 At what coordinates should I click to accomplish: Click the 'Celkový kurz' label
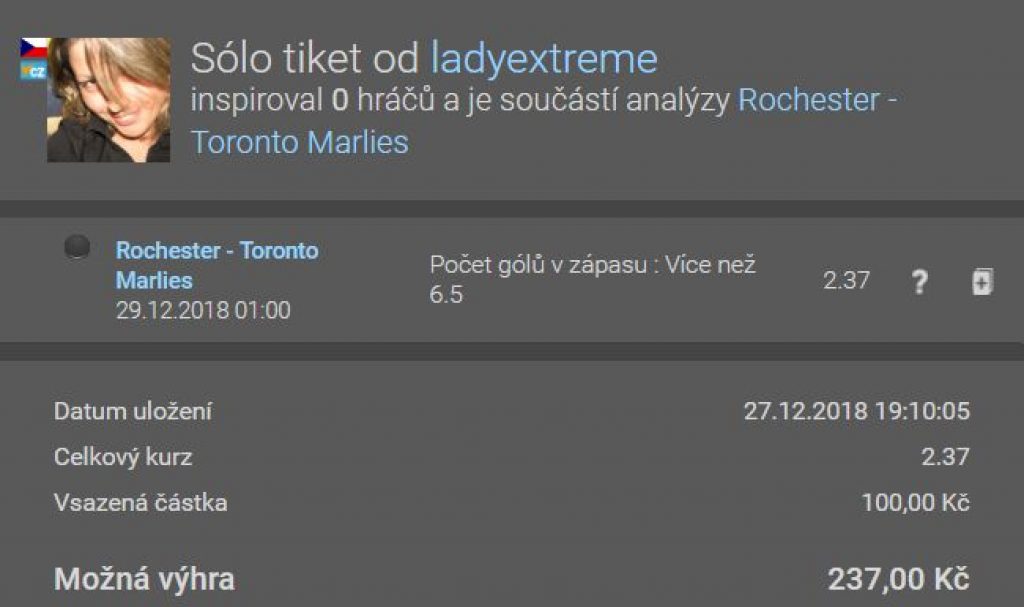pyautogui.click(x=123, y=457)
